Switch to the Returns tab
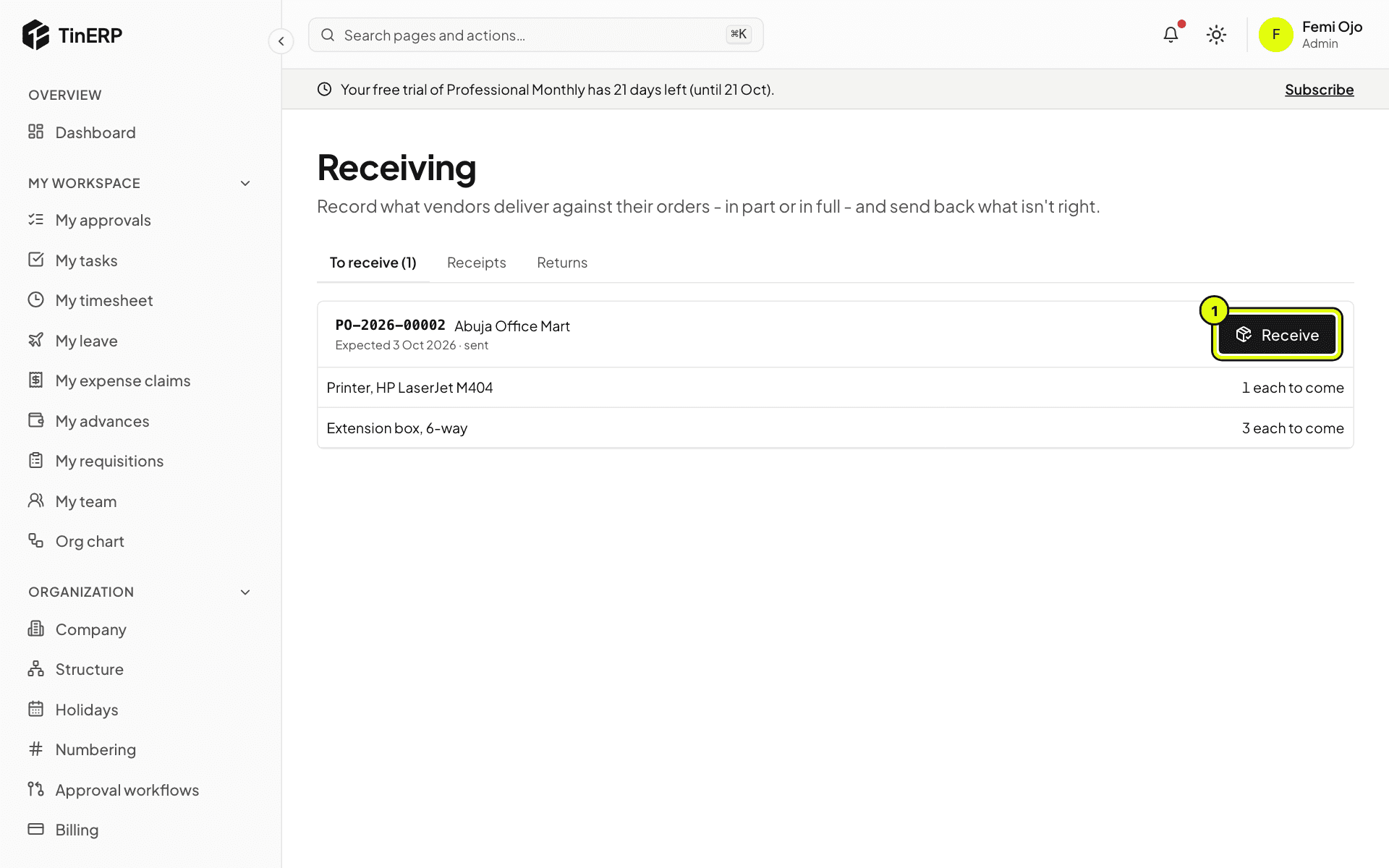Image resolution: width=1389 pixels, height=868 pixels. (562, 263)
